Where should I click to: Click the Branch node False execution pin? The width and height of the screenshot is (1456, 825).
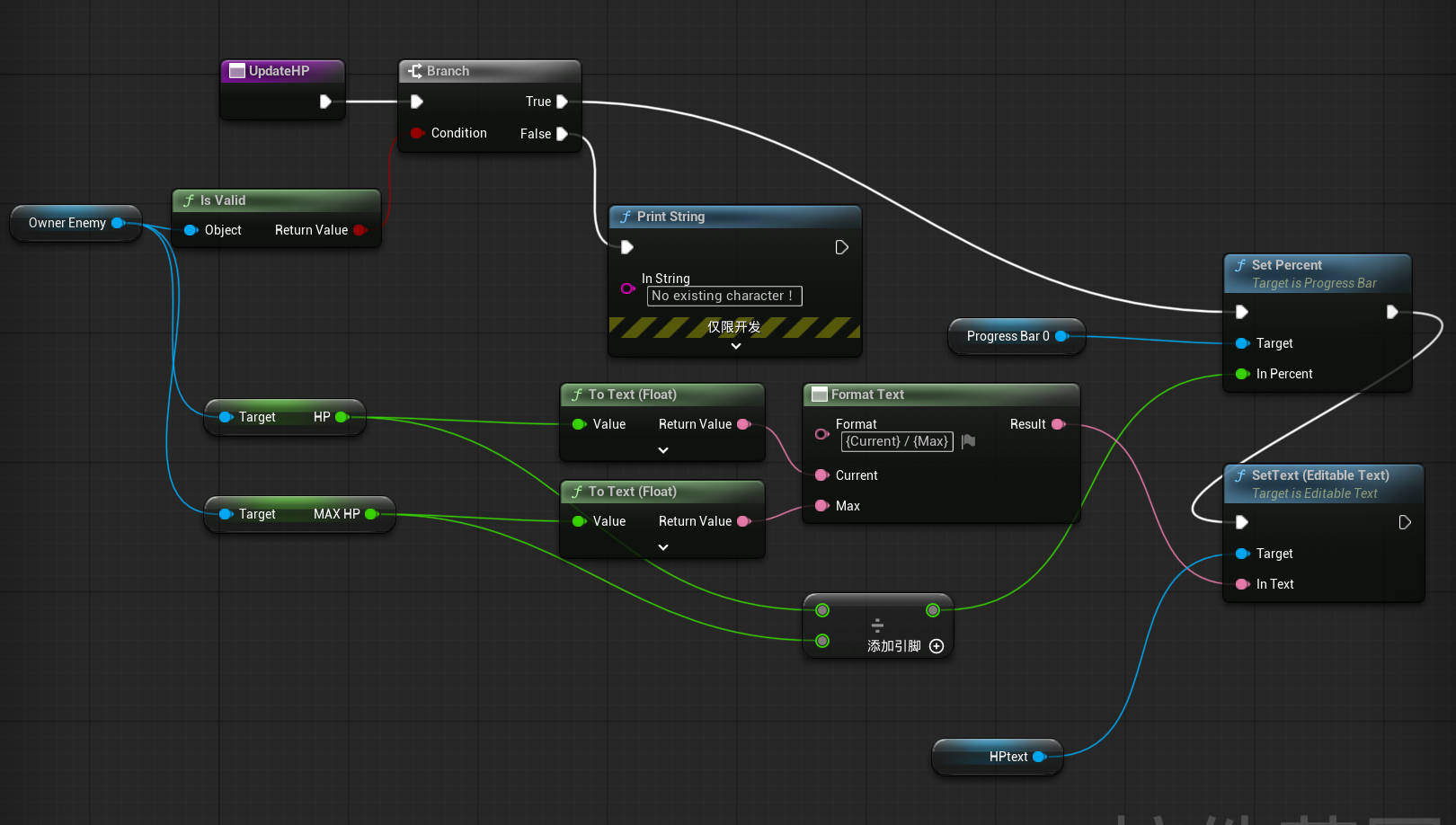click(x=562, y=134)
